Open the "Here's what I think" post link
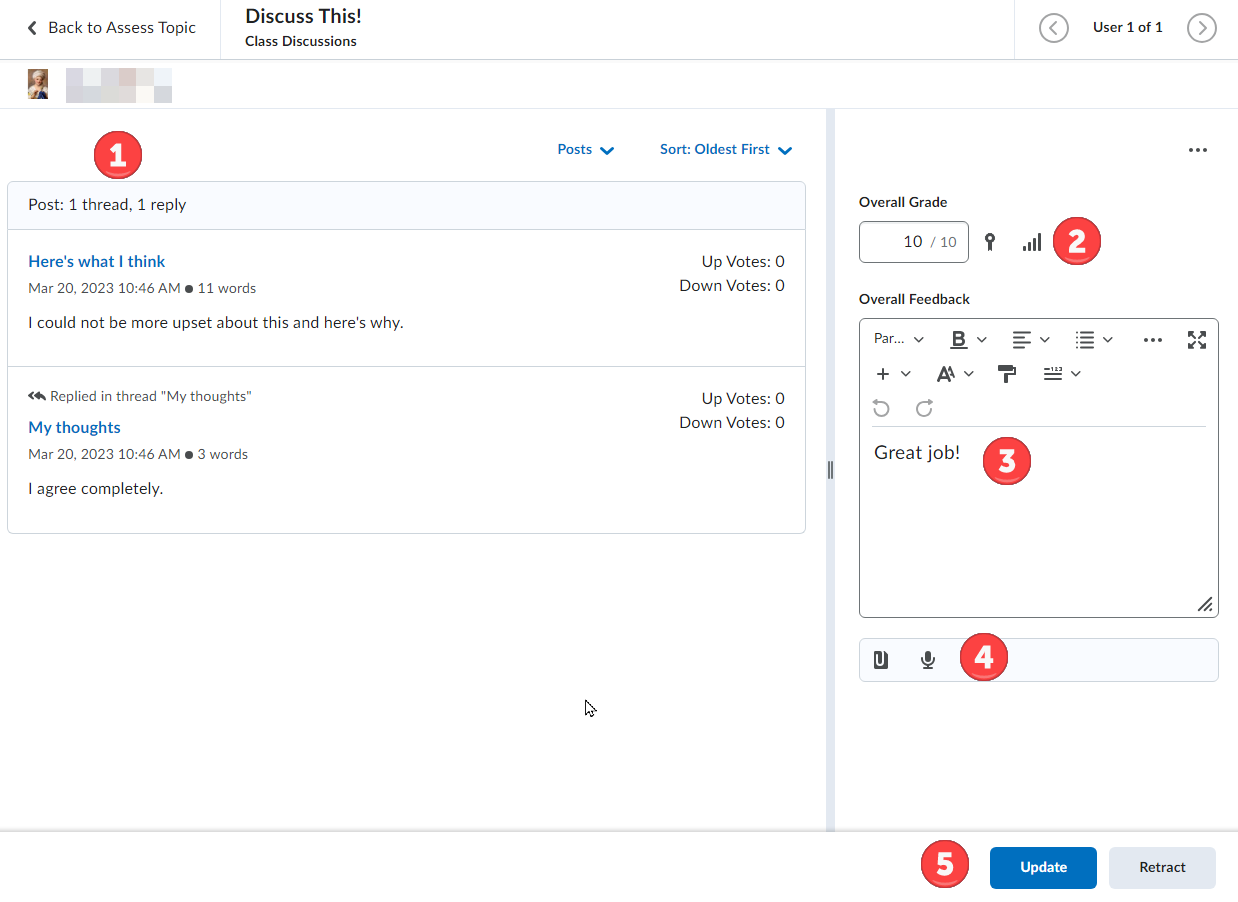The width and height of the screenshot is (1238, 902). pos(97,262)
